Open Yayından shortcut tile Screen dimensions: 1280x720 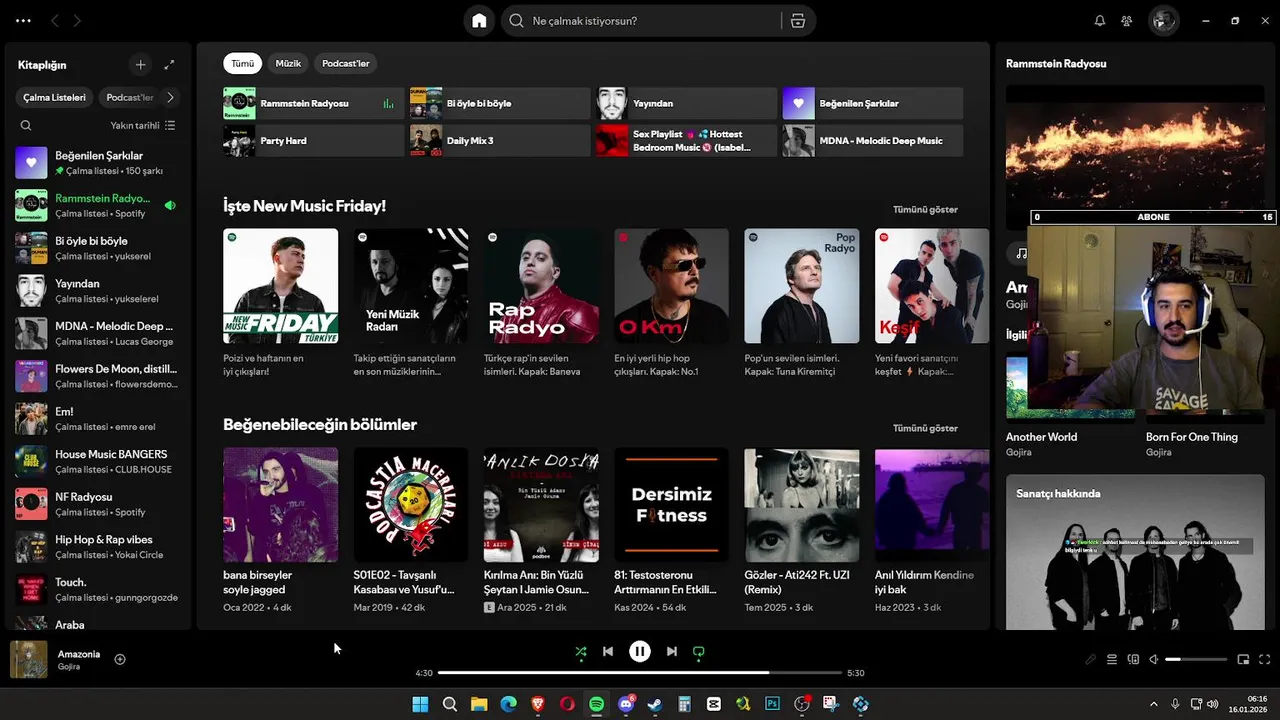click(686, 103)
